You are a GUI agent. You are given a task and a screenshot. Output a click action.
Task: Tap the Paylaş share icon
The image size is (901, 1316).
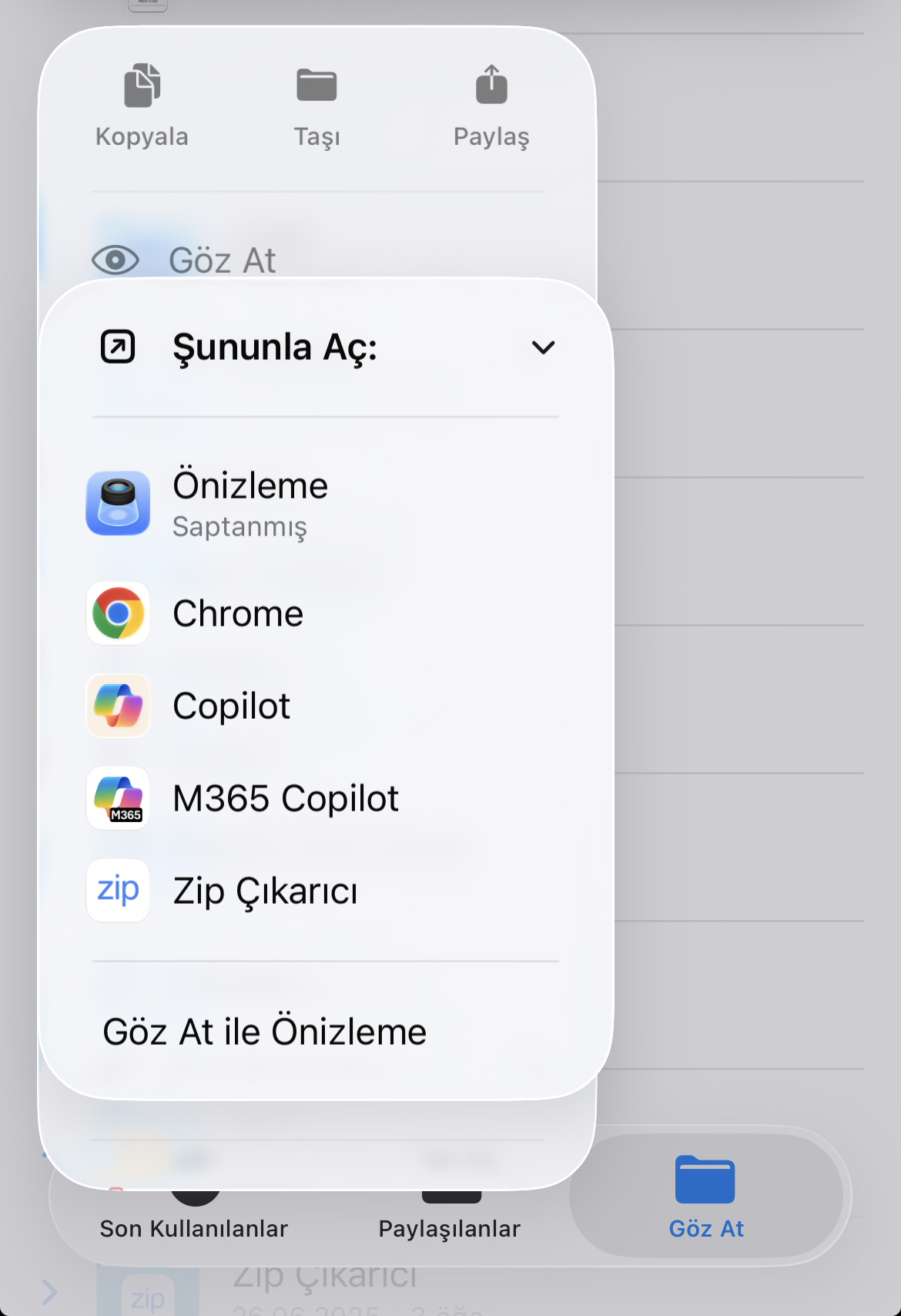491,84
